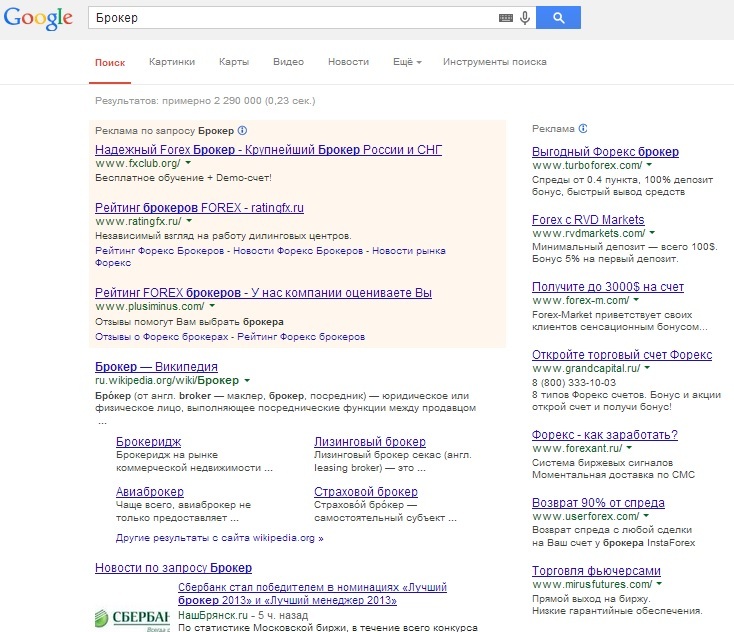Image resolution: width=734 pixels, height=632 pixels.
Task: Open ad 'Торговля фьючерсами'
Action: tap(596, 571)
